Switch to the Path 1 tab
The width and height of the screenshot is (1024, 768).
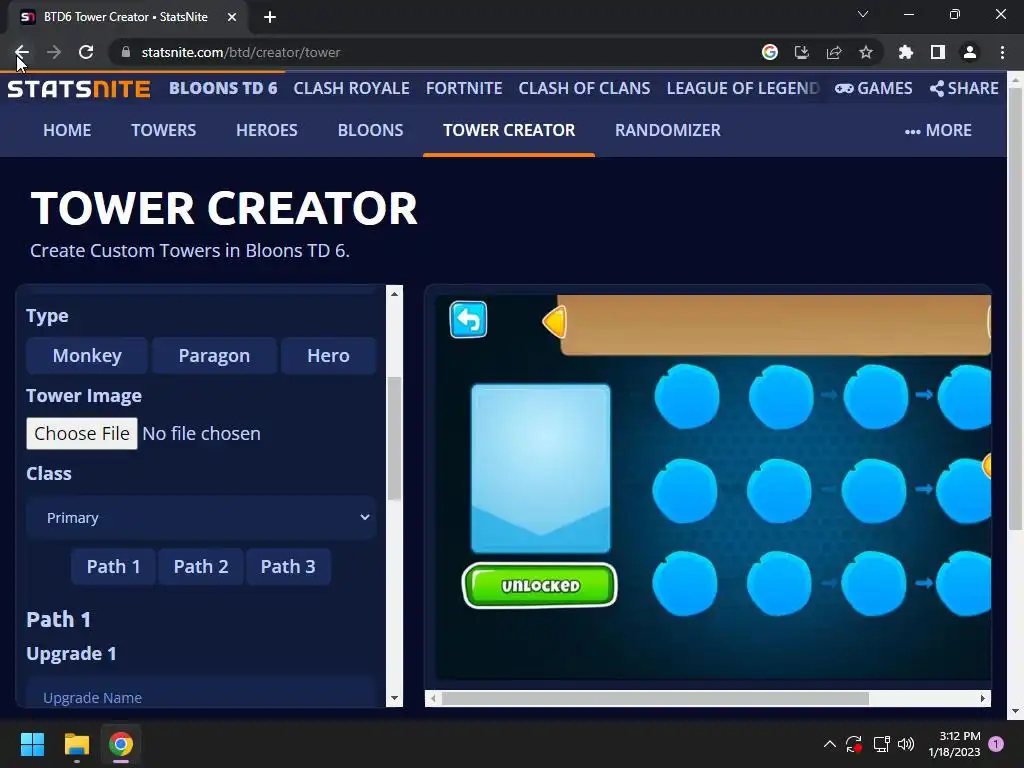[114, 566]
